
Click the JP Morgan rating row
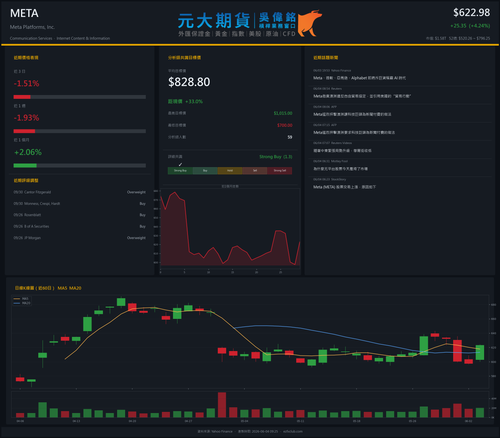[x=80, y=238]
